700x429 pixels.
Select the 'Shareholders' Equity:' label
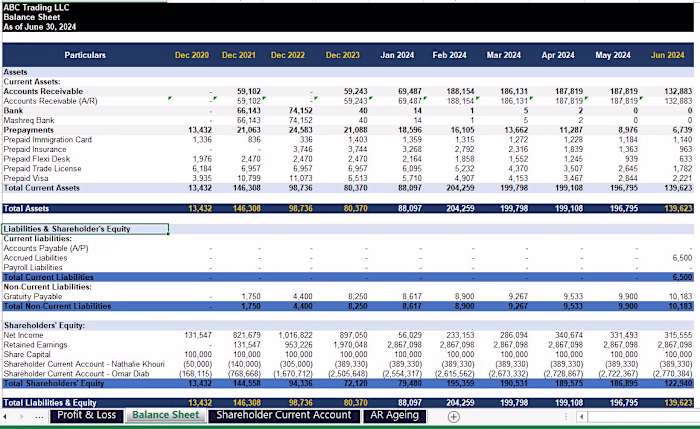click(44, 325)
